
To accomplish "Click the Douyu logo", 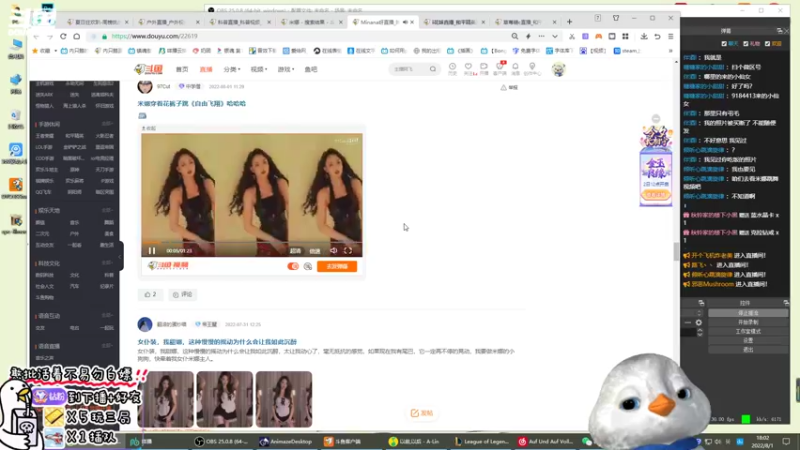I will click(148, 69).
